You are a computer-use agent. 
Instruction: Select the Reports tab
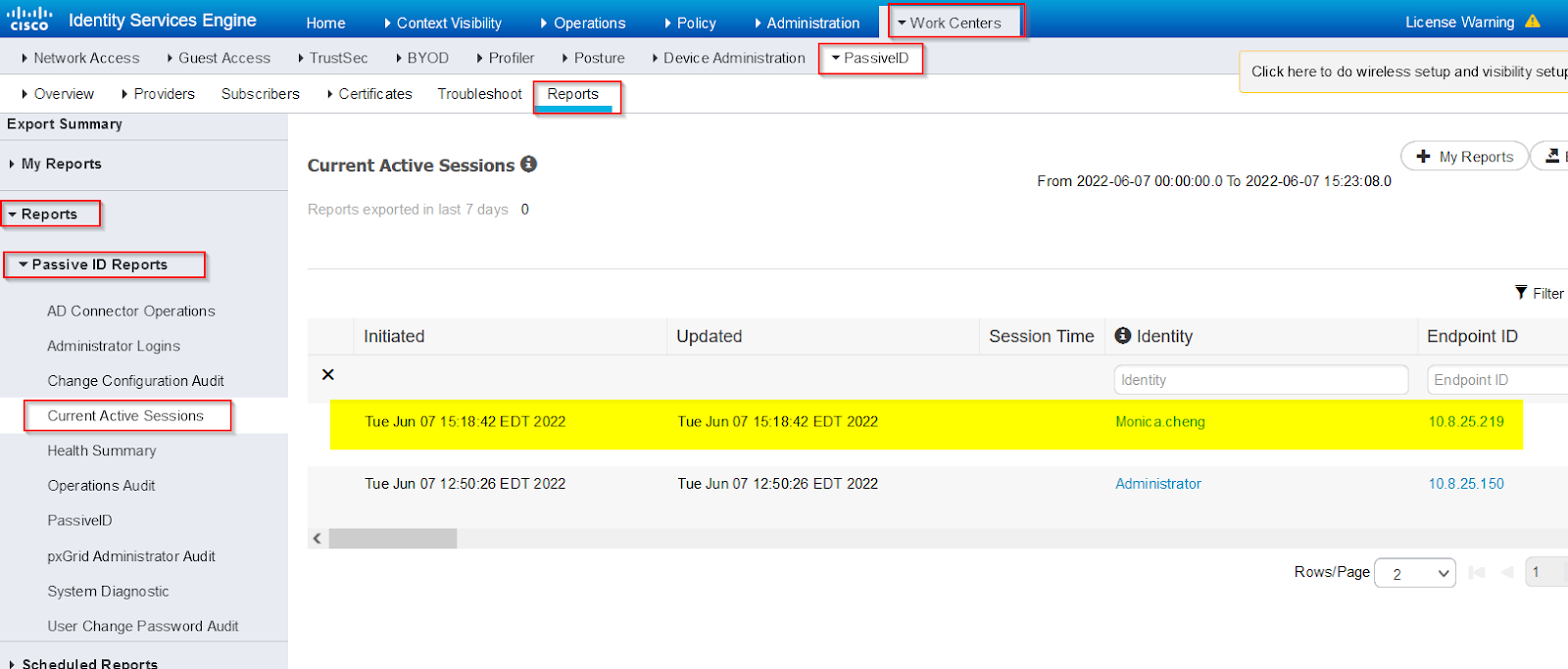(x=573, y=94)
